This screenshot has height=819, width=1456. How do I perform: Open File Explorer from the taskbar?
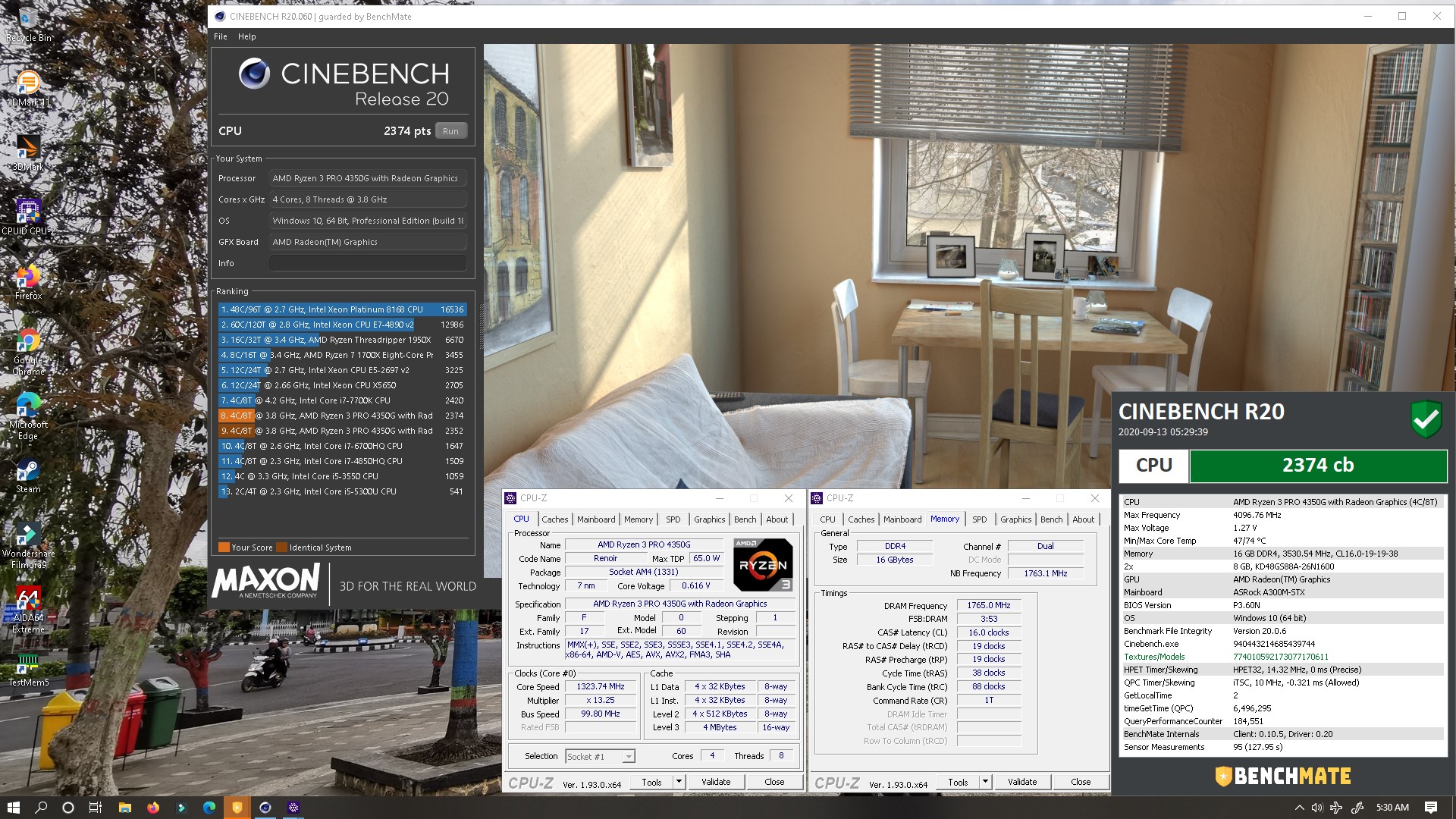[125, 808]
